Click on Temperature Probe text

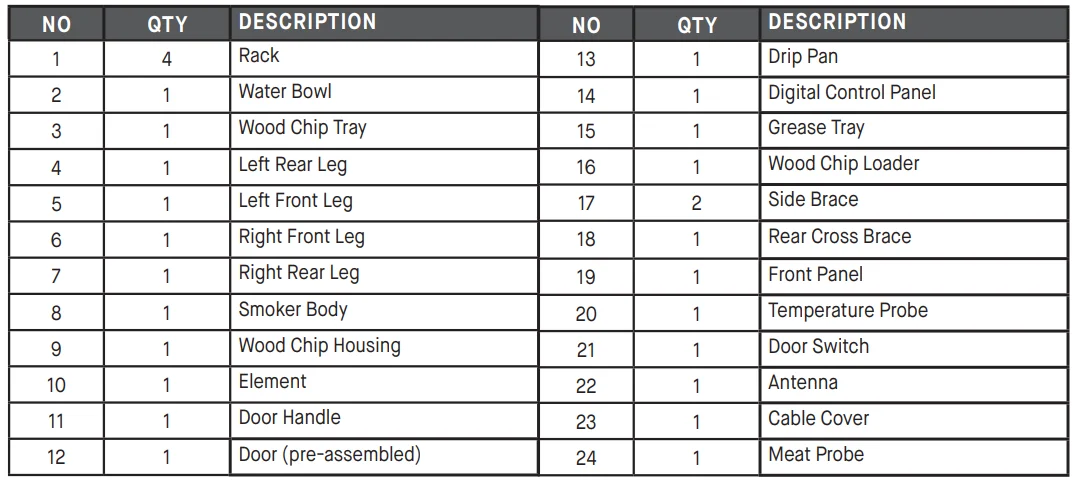[847, 310]
